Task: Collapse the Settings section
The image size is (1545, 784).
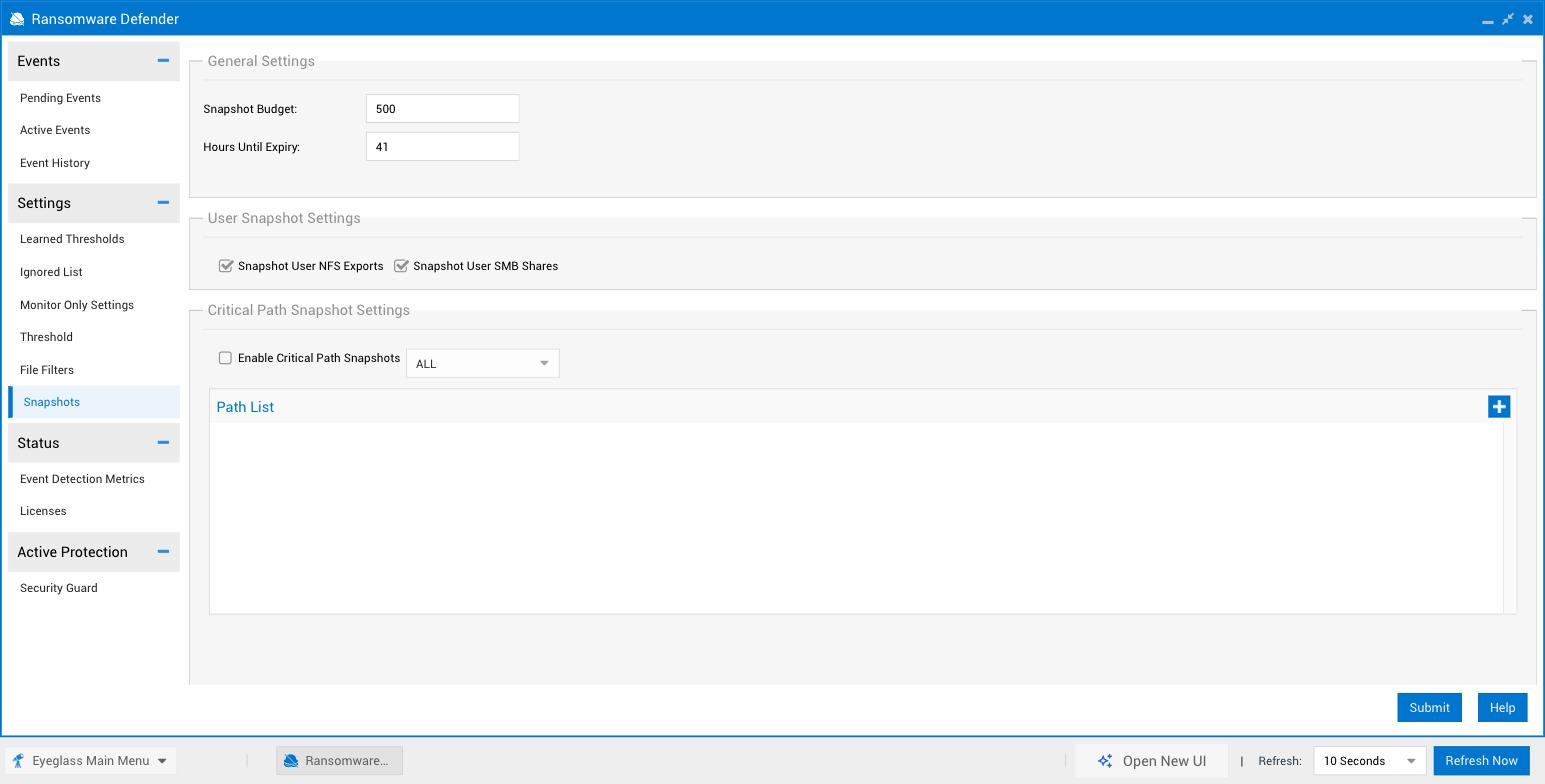Action: tap(163, 203)
